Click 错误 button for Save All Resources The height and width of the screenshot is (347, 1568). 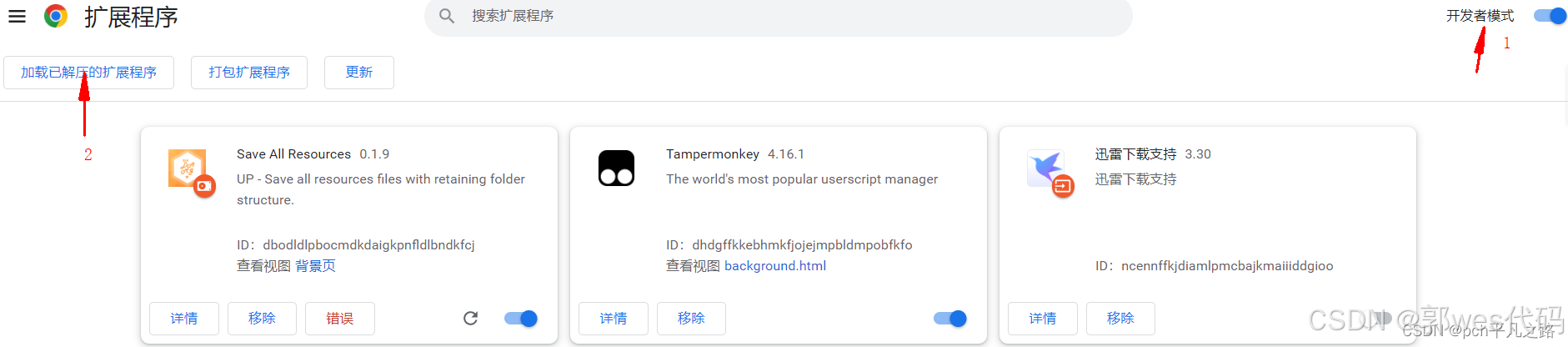coord(340,319)
